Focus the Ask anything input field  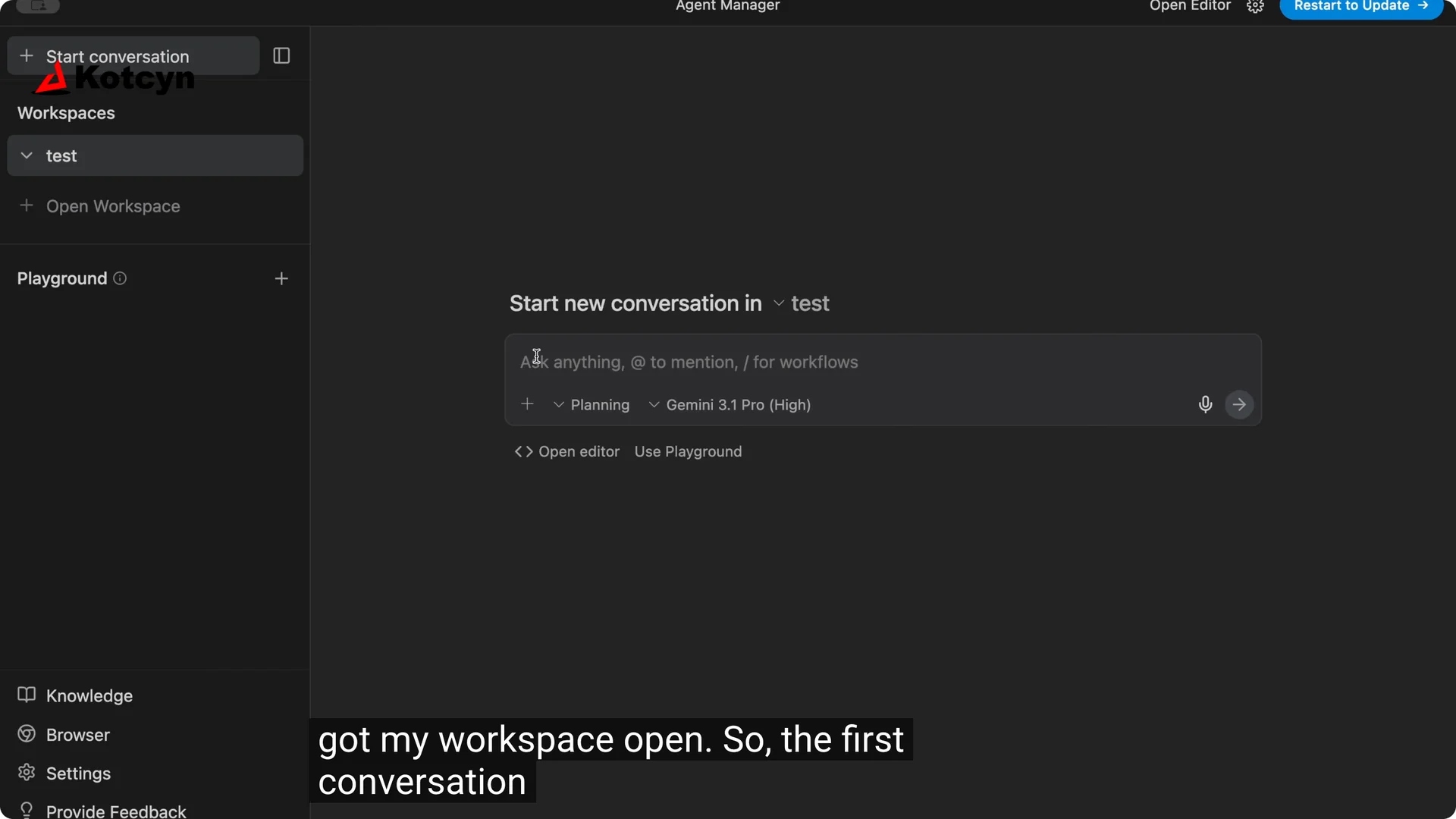click(883, 362)
